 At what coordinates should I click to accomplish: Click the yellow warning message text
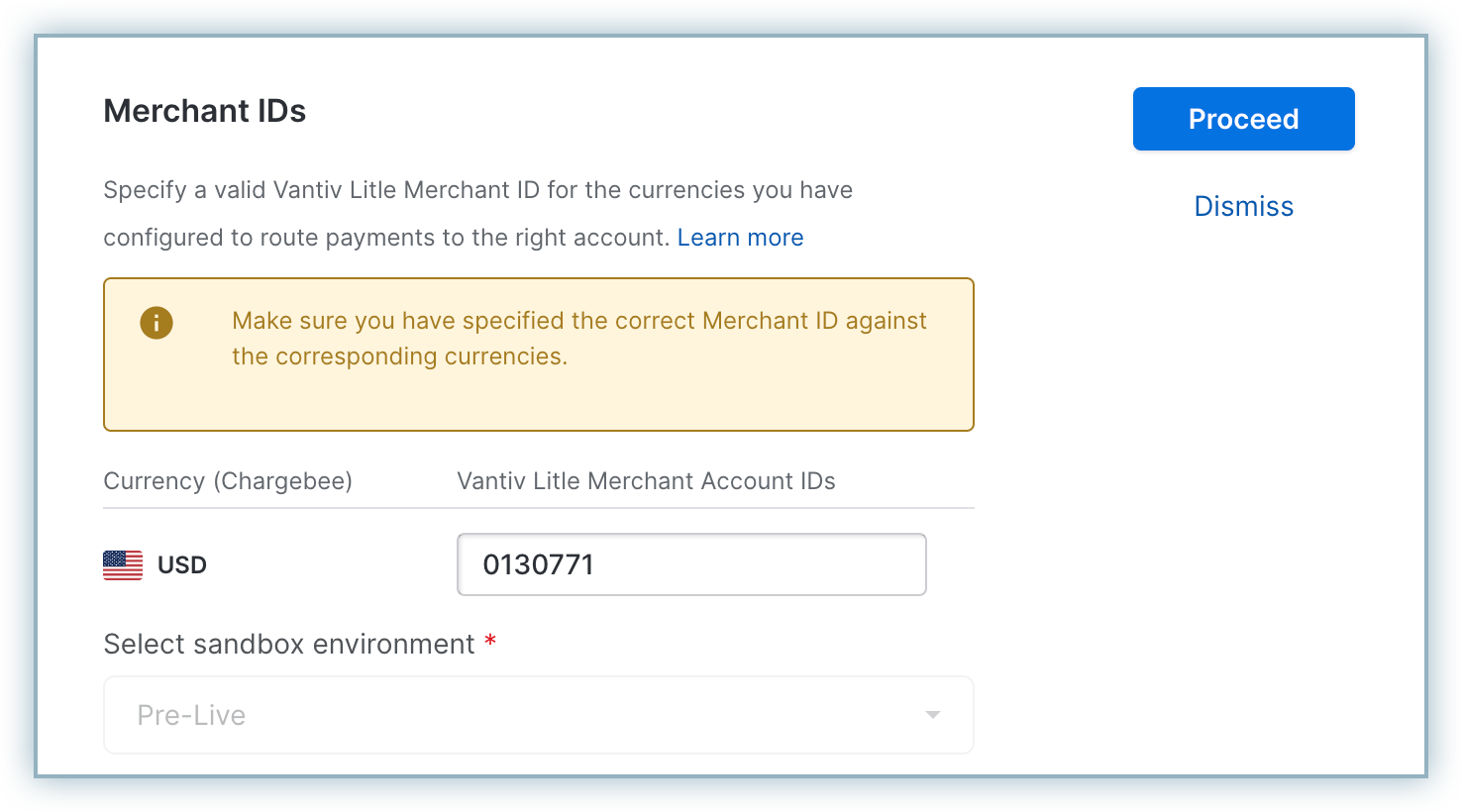(578, 321)
